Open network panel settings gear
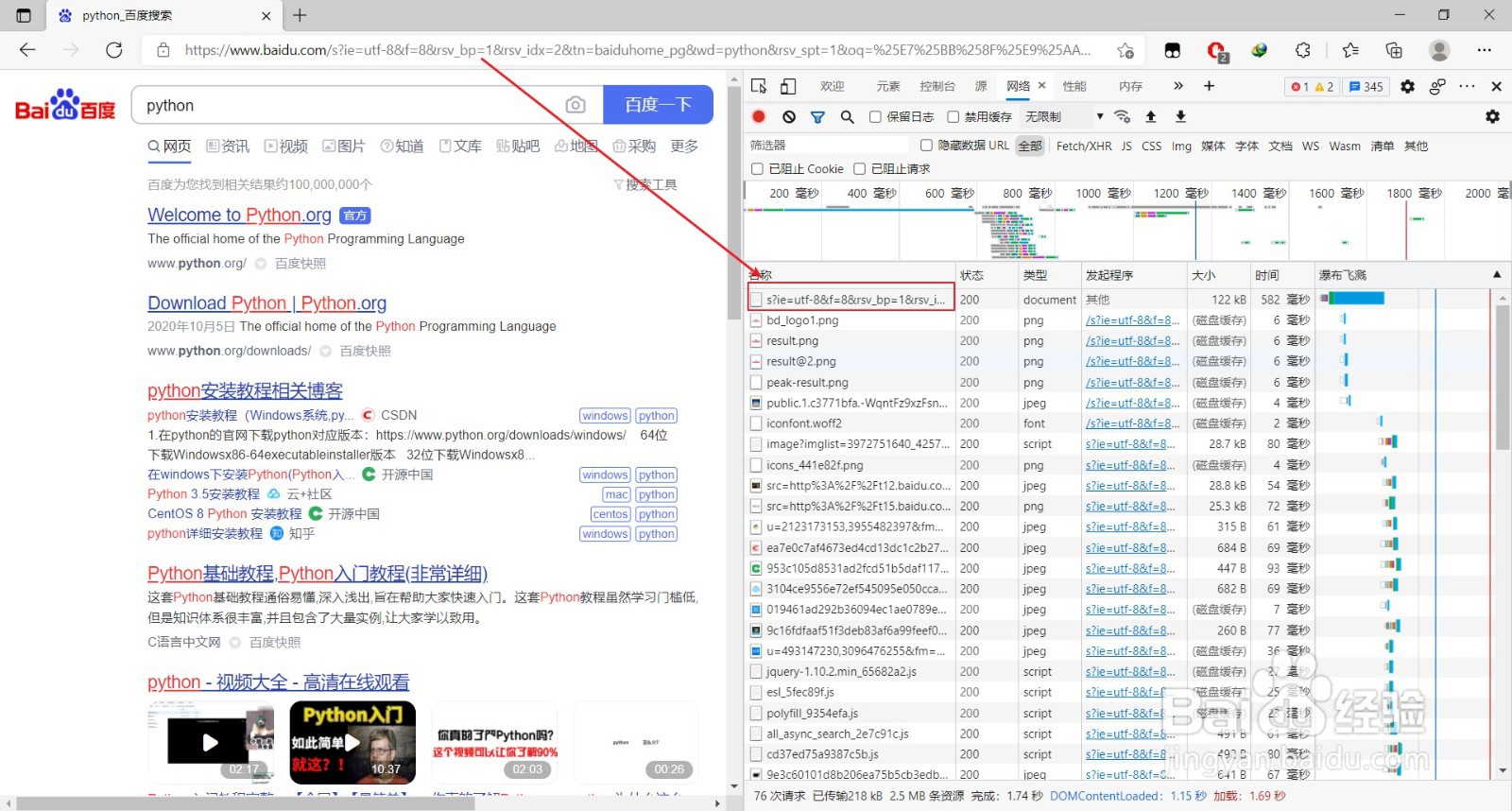The width and height of the screenshot is (1512, 811). pyautogui.click(x=1492, y=116)
